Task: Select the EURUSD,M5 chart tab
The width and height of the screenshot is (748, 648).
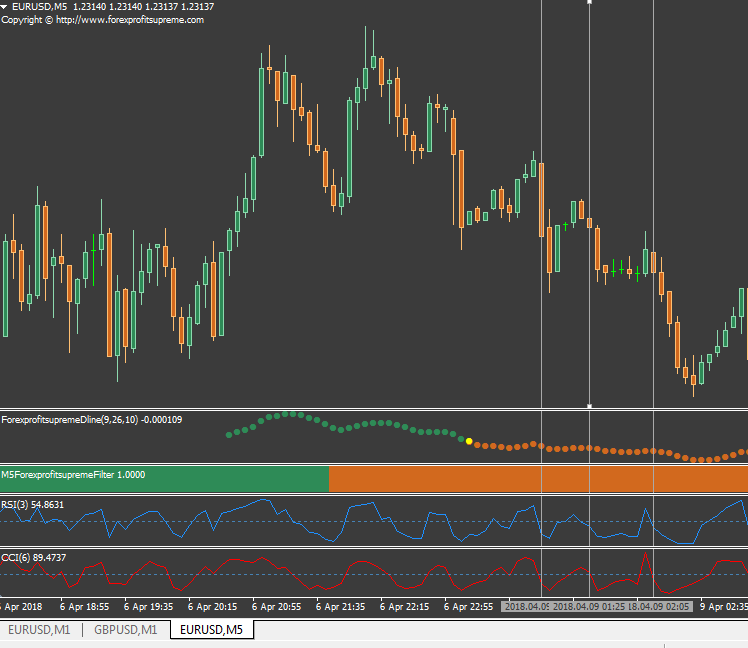Action: (x=211, y=630)
